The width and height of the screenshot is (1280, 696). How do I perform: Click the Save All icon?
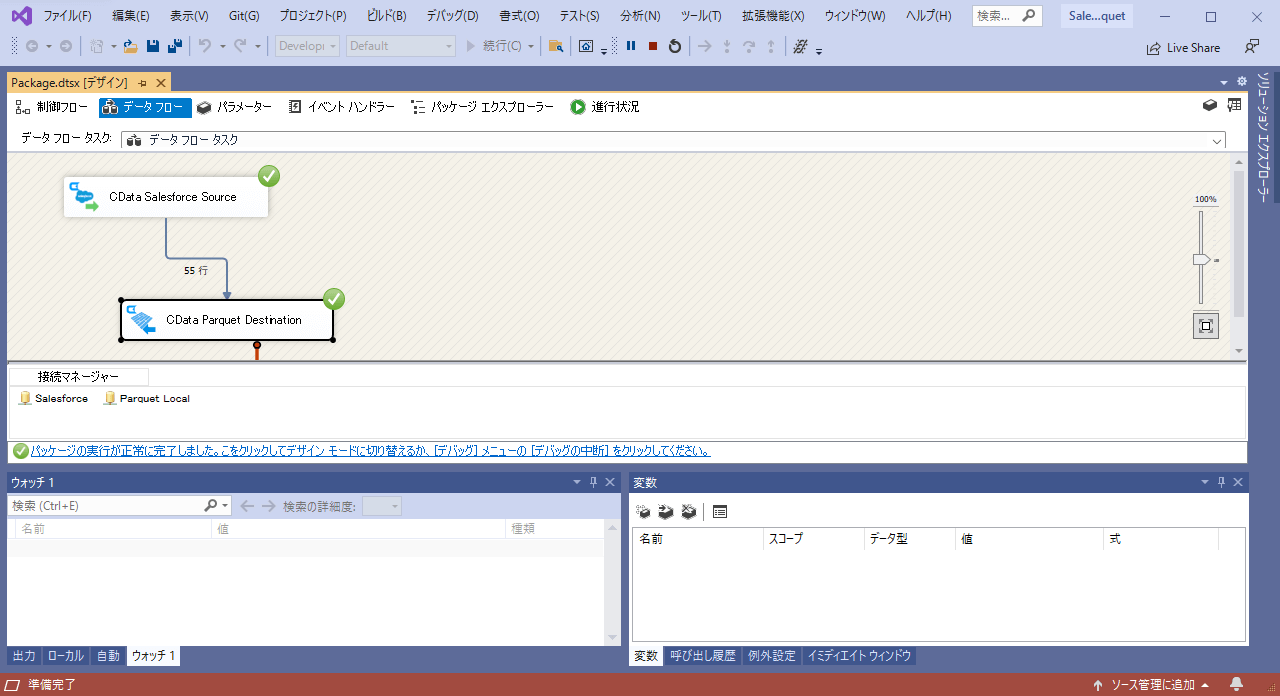click(x=174, y=46)
